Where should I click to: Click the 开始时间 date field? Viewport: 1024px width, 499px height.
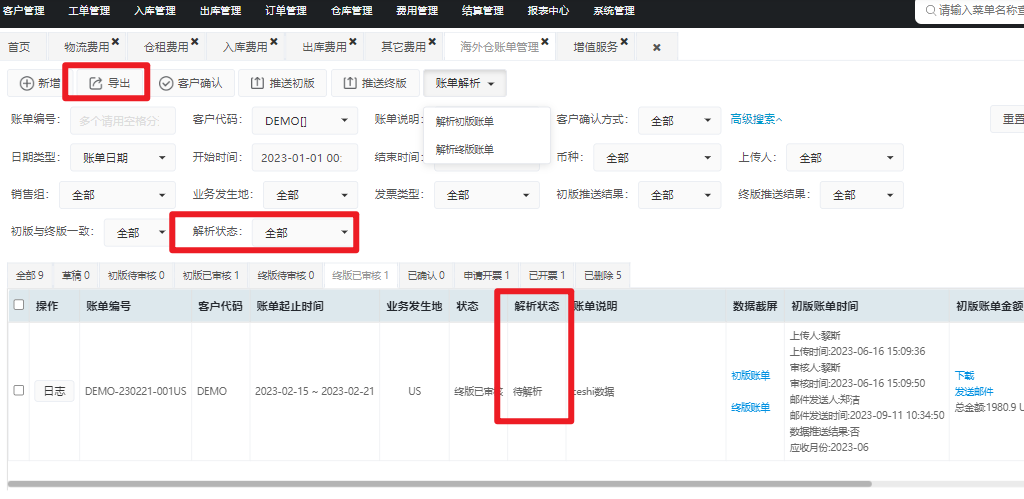pyautogui.click(x=305, y=157)
